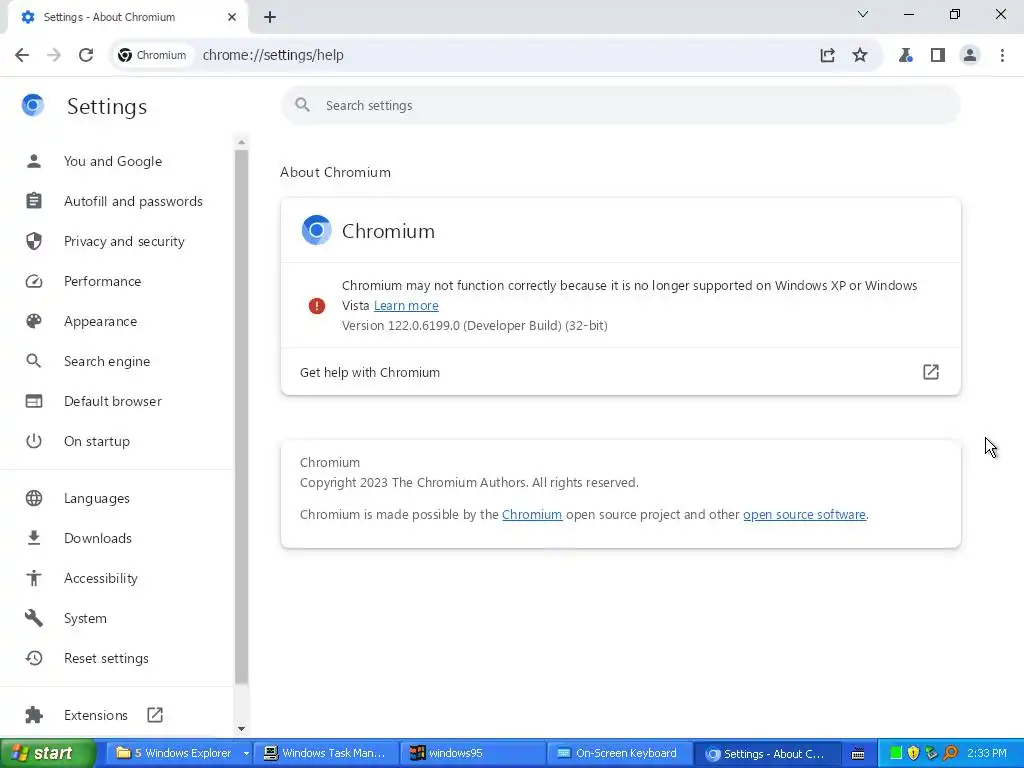
Task: Go to Privacy and security
Action: click(124, 241)
